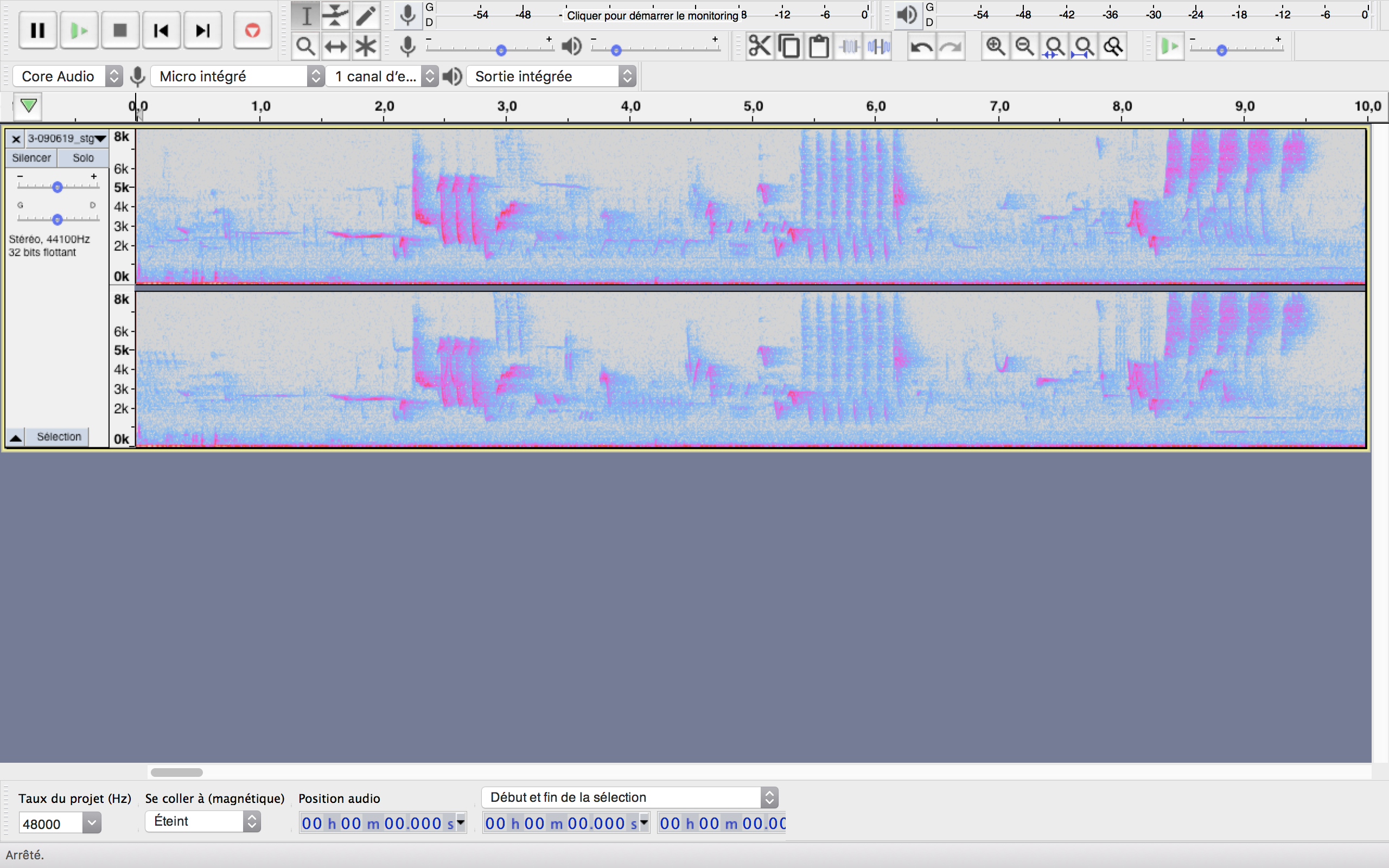Collapse the track with triangle button

coord(16,437)
